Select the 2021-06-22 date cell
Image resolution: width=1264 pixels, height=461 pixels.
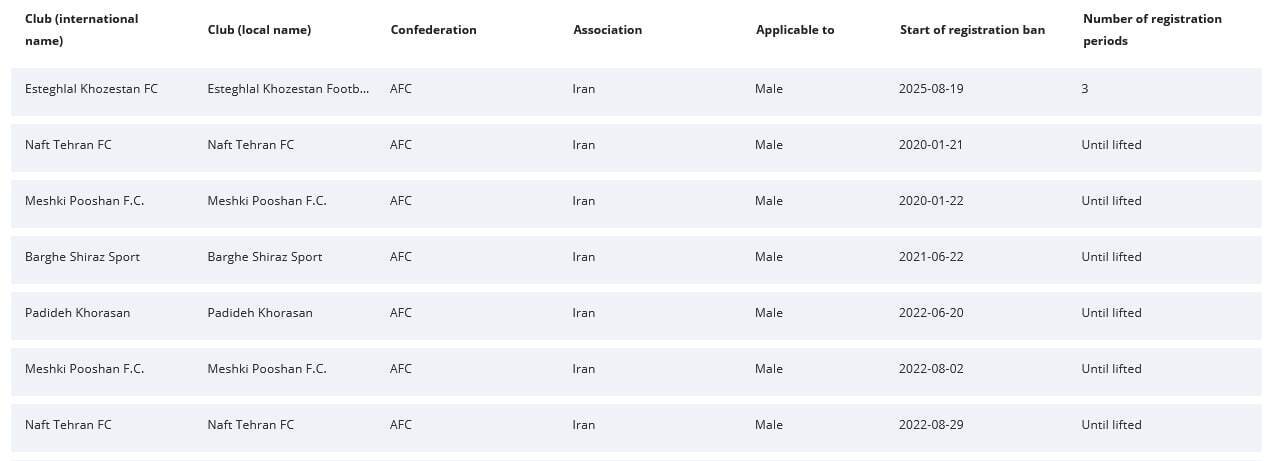pos(931,257)
